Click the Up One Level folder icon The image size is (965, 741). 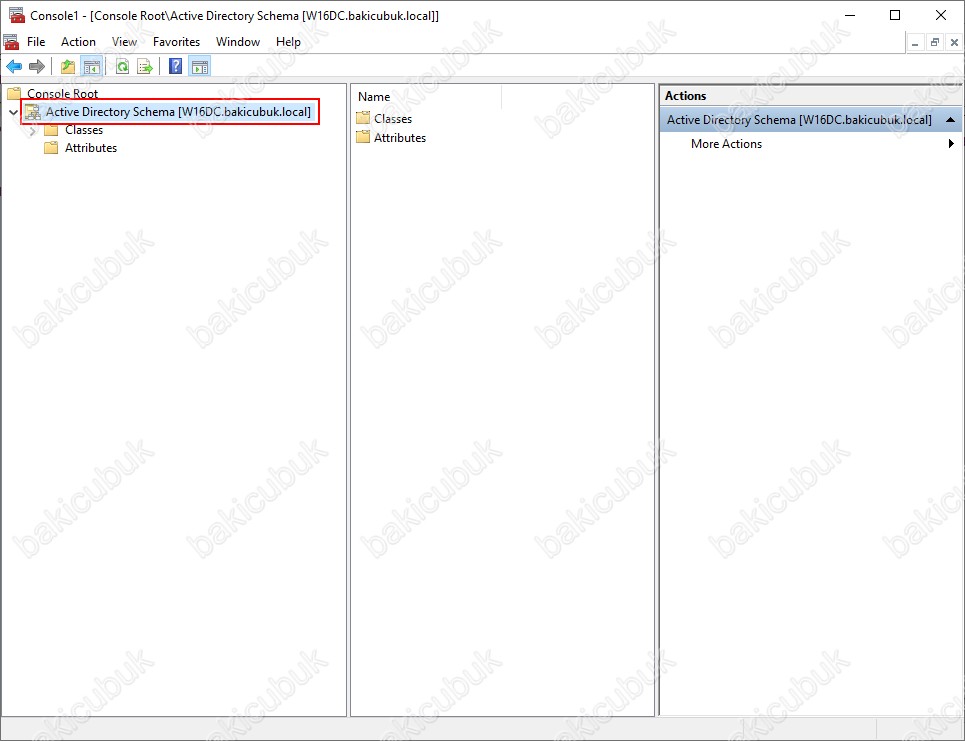point(67,67)
